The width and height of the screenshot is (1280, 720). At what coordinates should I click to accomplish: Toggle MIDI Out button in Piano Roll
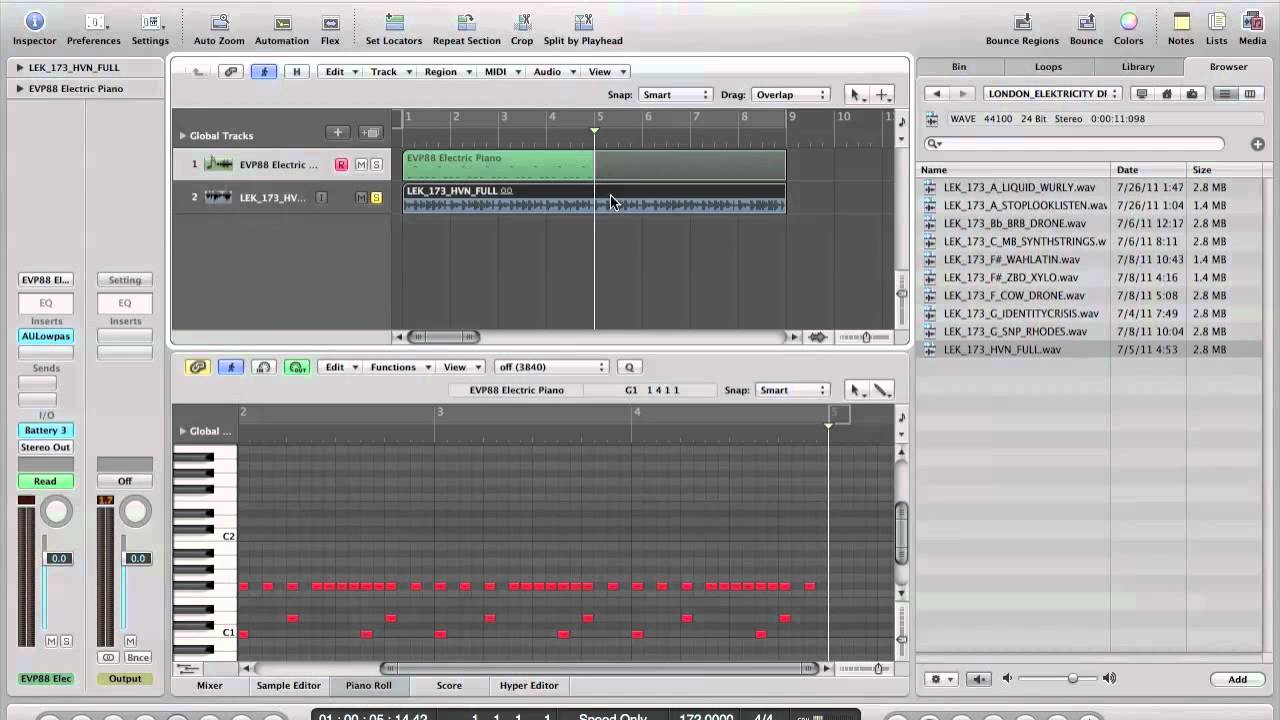pos(297,367)
